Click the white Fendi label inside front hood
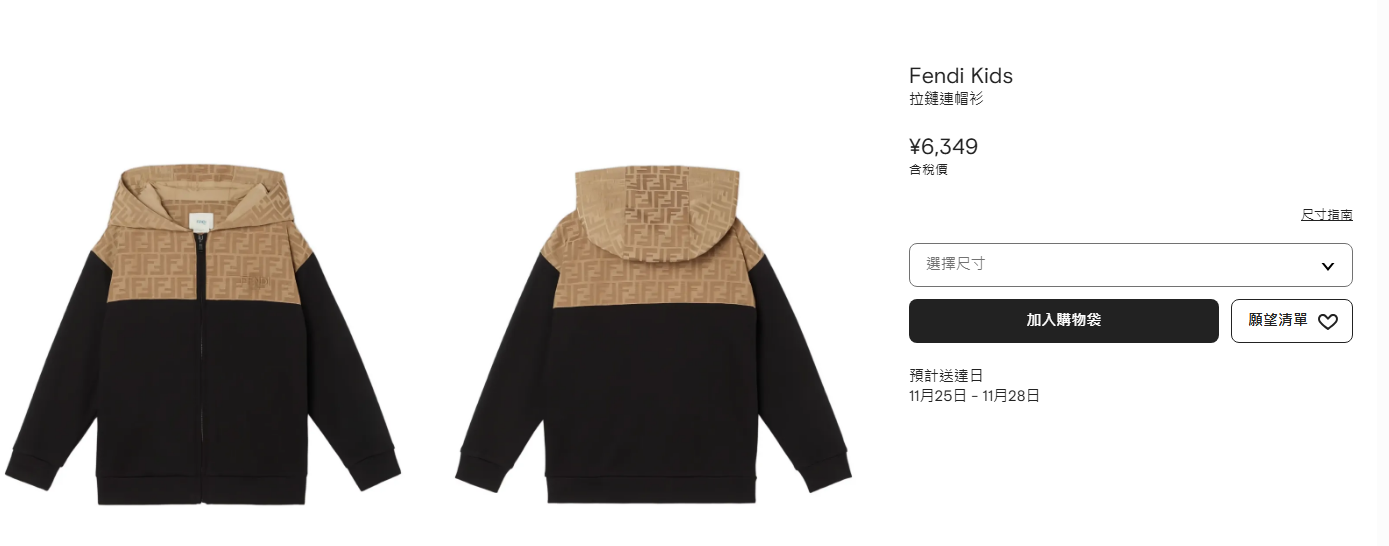Viewport: 1389px width, 546px height. pyautogui.click(x=203, y=223)
